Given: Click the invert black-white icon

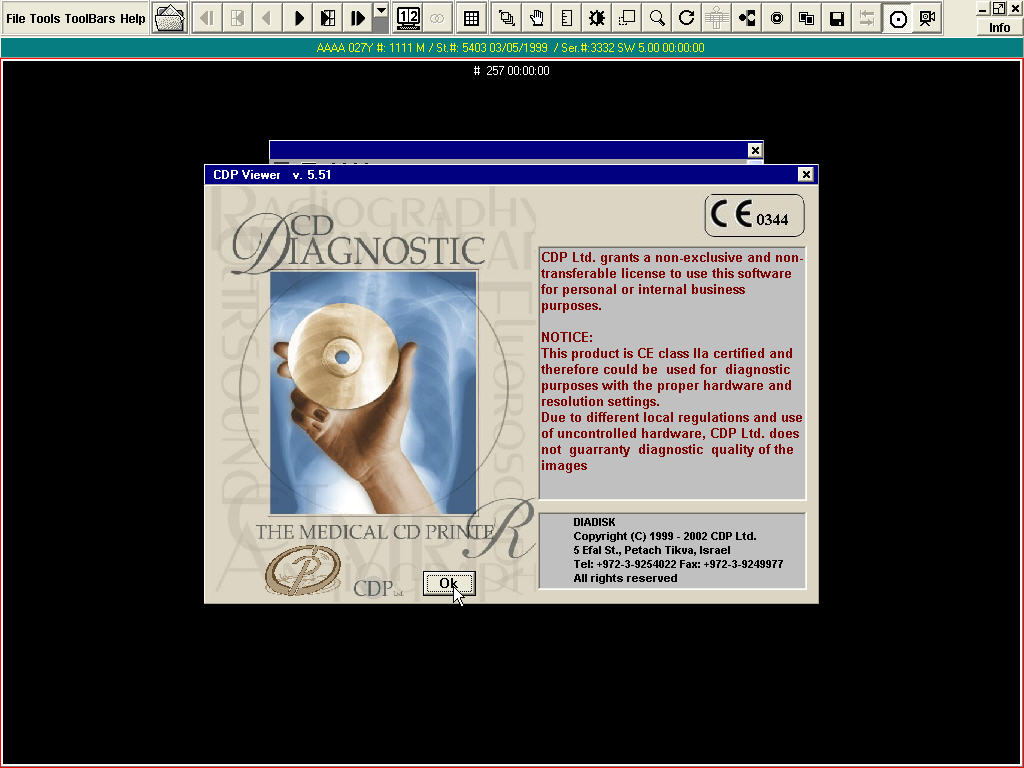Looking at the screenshot, I should point(746,18).
